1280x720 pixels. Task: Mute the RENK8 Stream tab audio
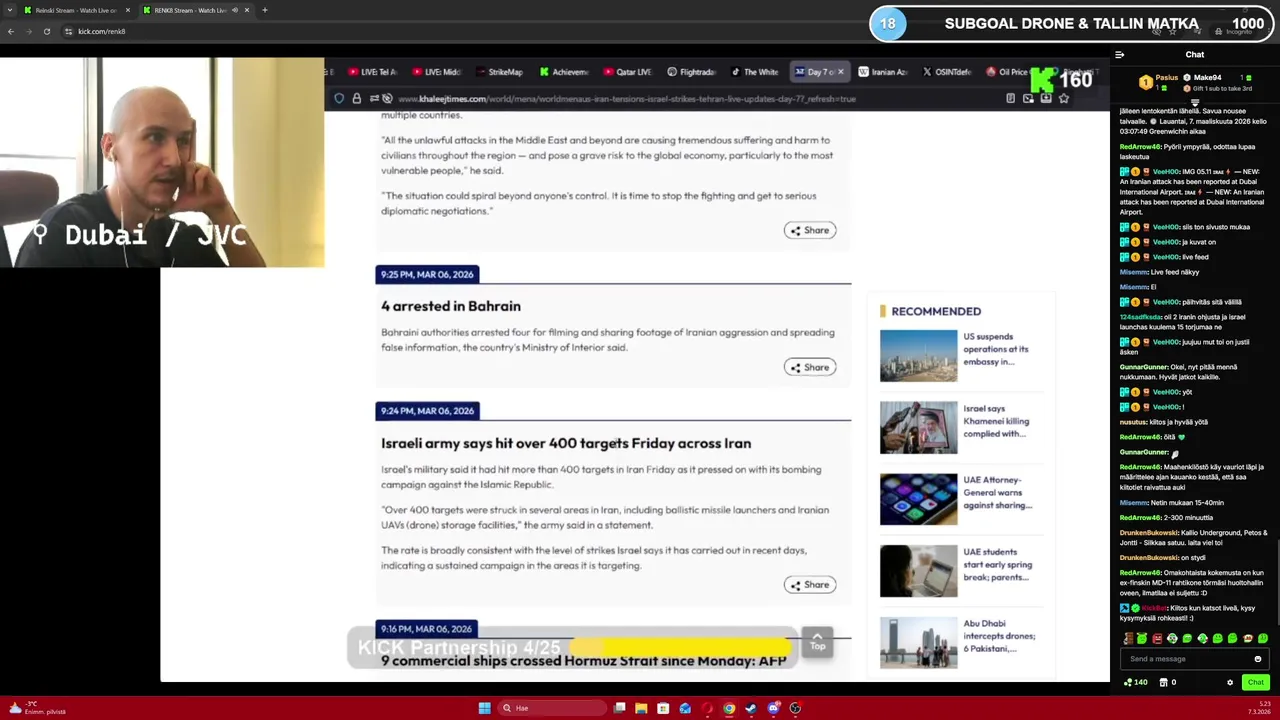(x=235, y=10)
